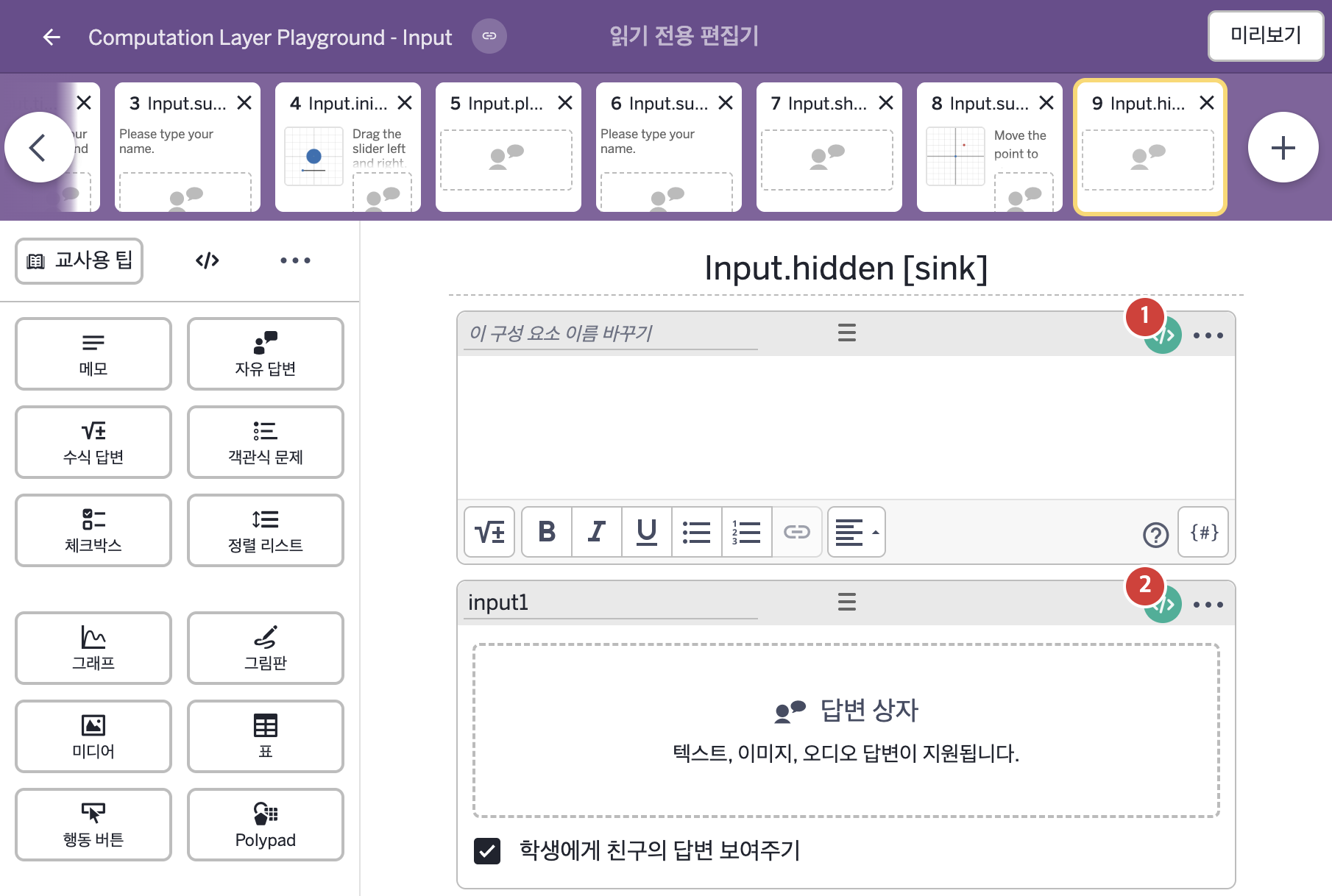The height and width of the screenshot is (896, 1332).
Task: Open 교사용 팁 teacher tips
Action: (79, 260)
